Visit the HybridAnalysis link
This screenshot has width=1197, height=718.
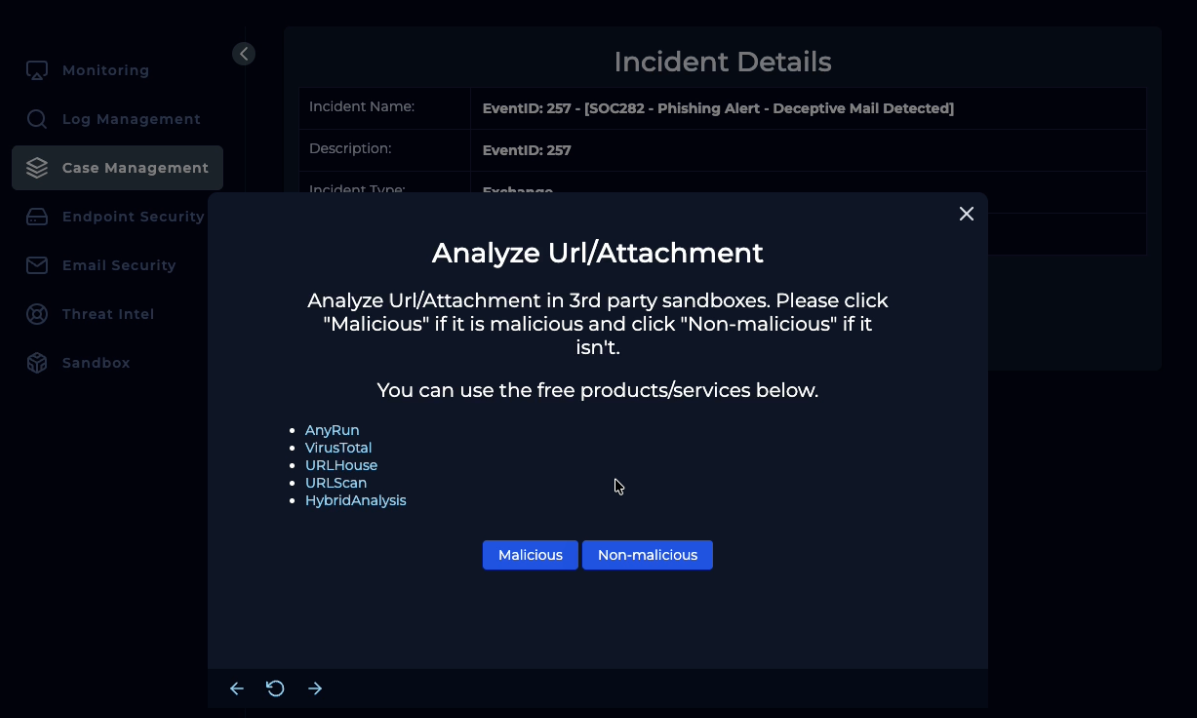355,500
